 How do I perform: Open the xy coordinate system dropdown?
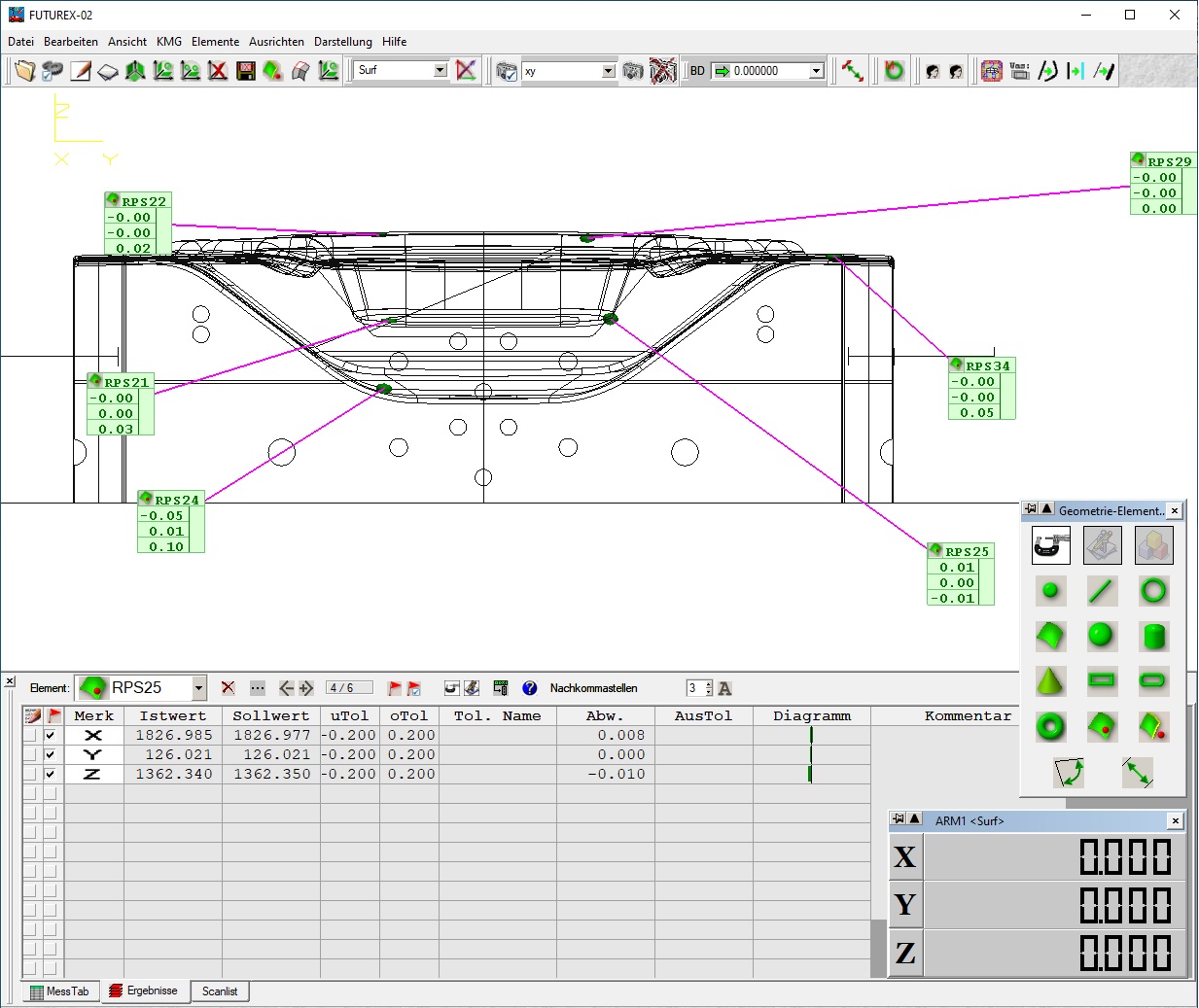tap(609, 71)
